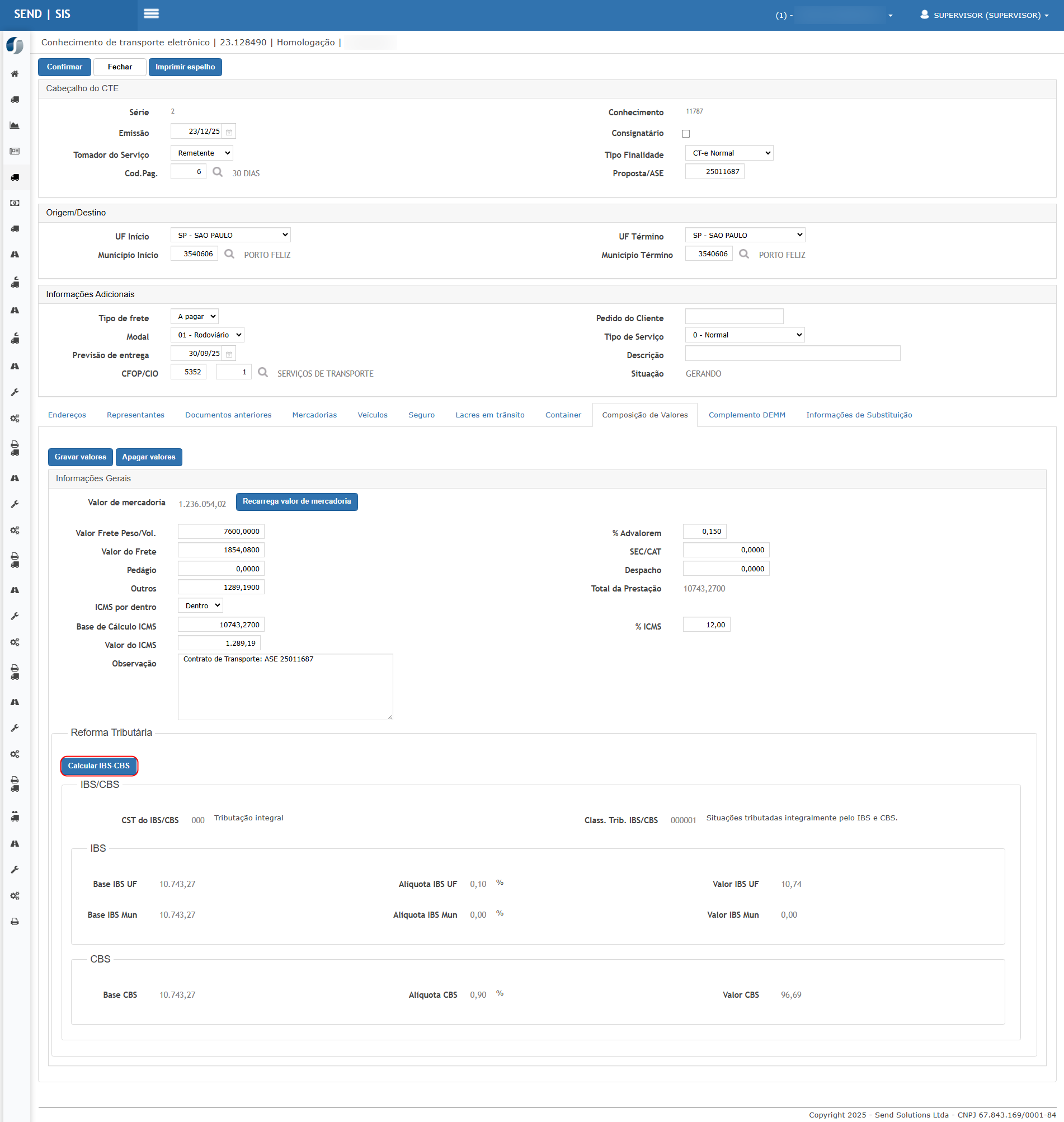Open the Tomador do Serviço dropdown
This screenshot has width=1064, height=1122.
[x=201, y=153]
